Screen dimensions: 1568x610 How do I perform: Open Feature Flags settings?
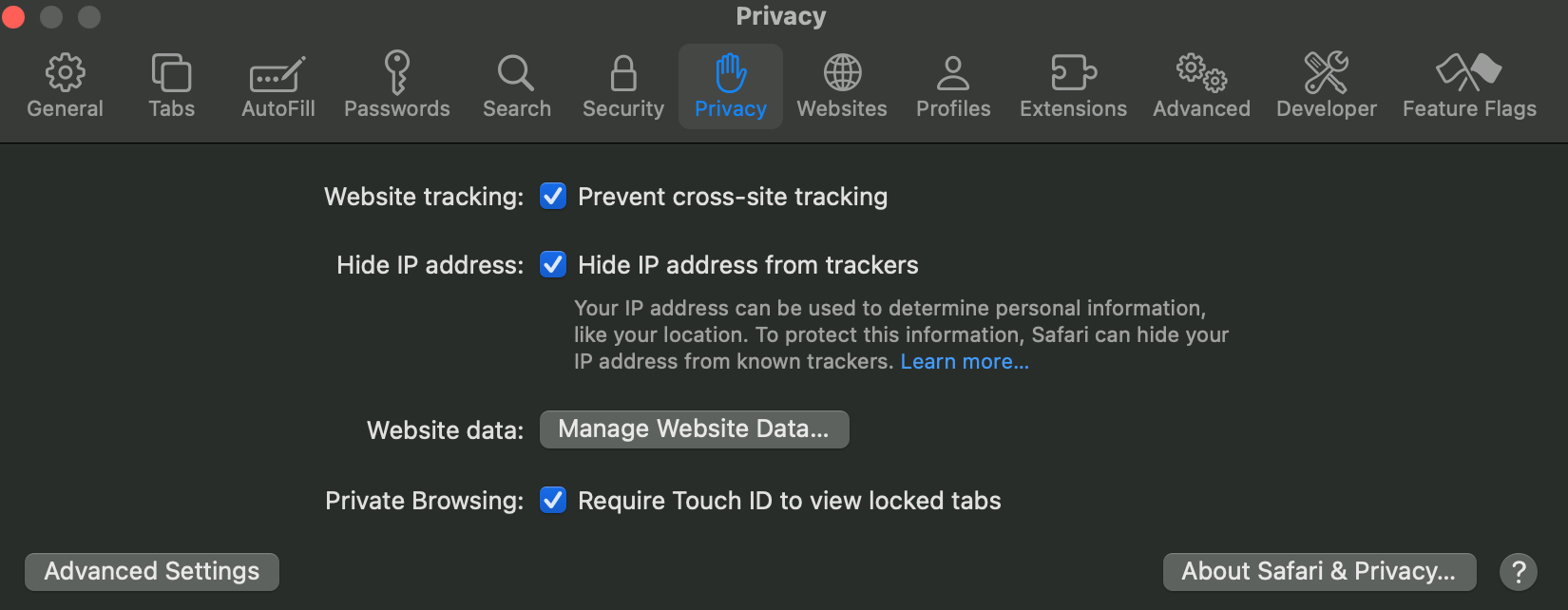click(x=1468, y=86)
